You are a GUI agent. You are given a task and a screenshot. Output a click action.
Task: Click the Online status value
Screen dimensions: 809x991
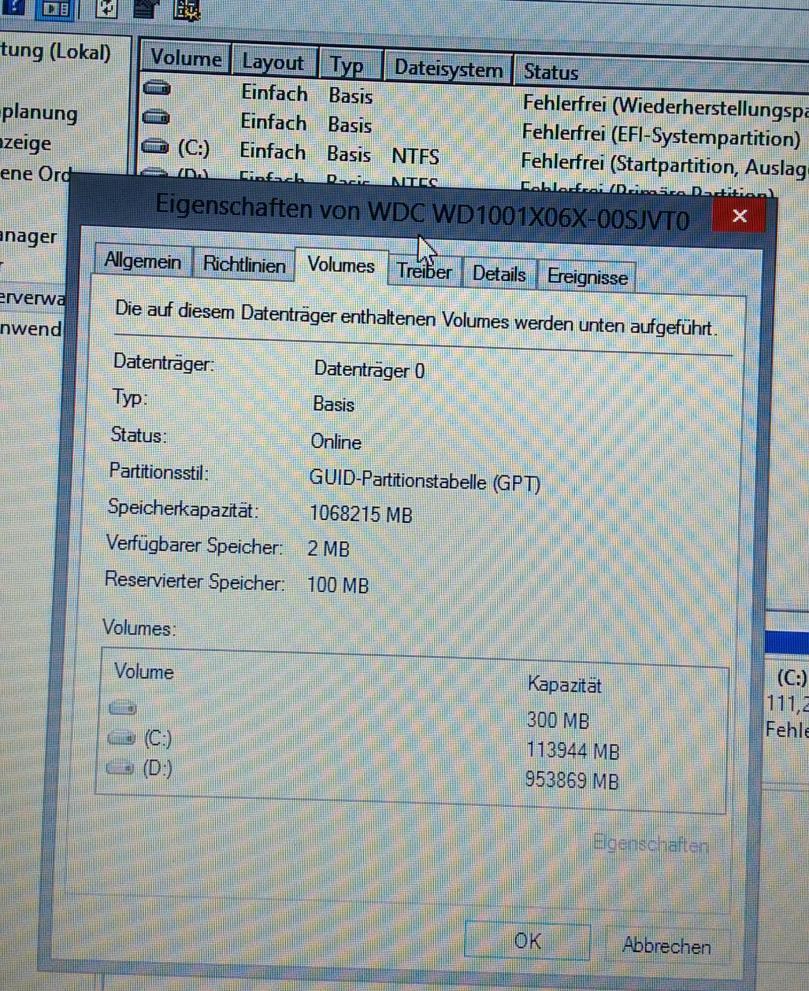(x=336, y=441)
